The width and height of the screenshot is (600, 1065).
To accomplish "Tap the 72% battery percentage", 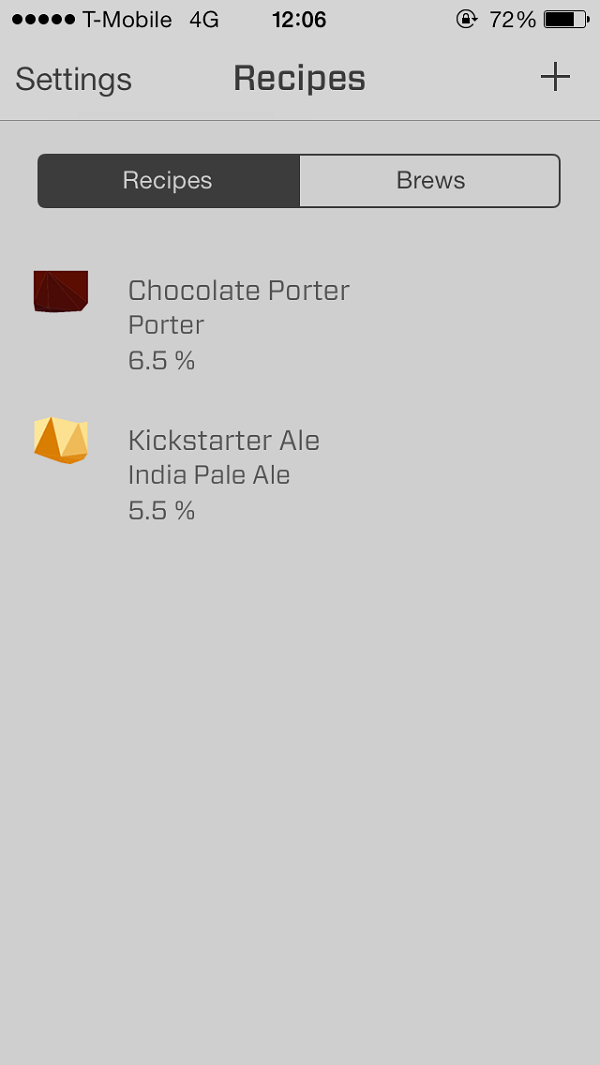I will (x=513, y=19).
